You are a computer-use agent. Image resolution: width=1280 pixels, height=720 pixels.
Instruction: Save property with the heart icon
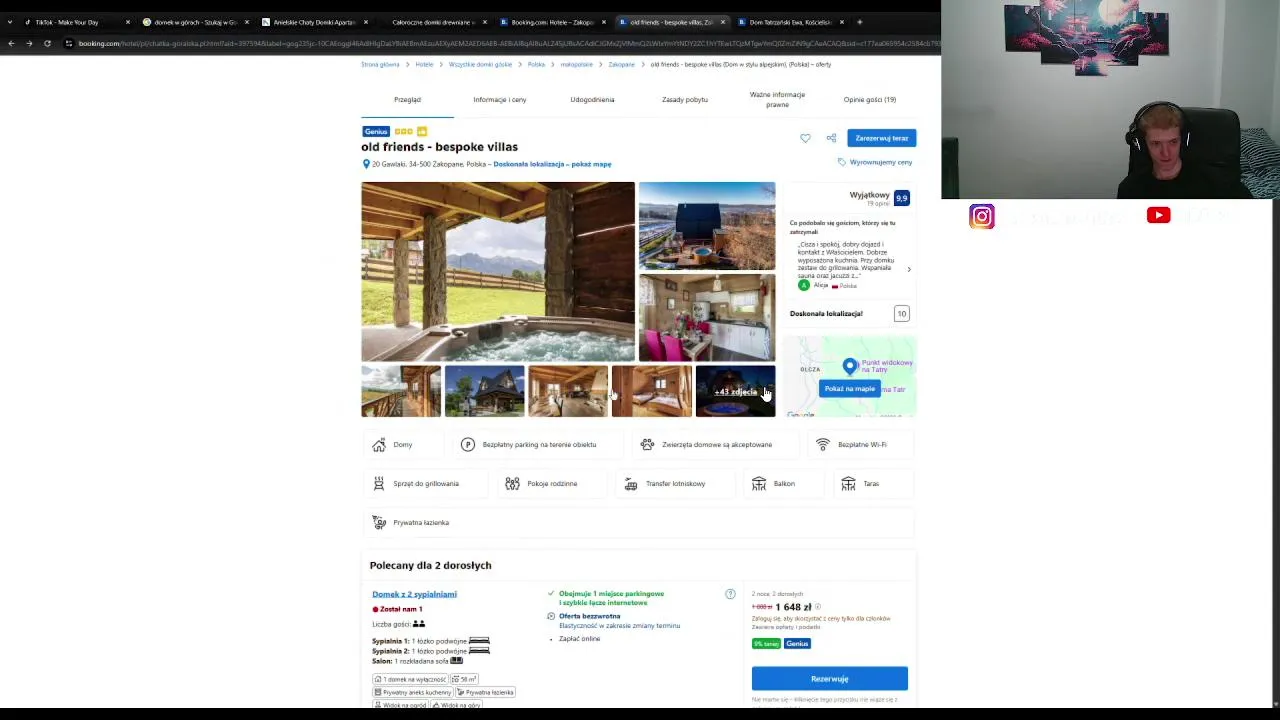click(805, 138)
